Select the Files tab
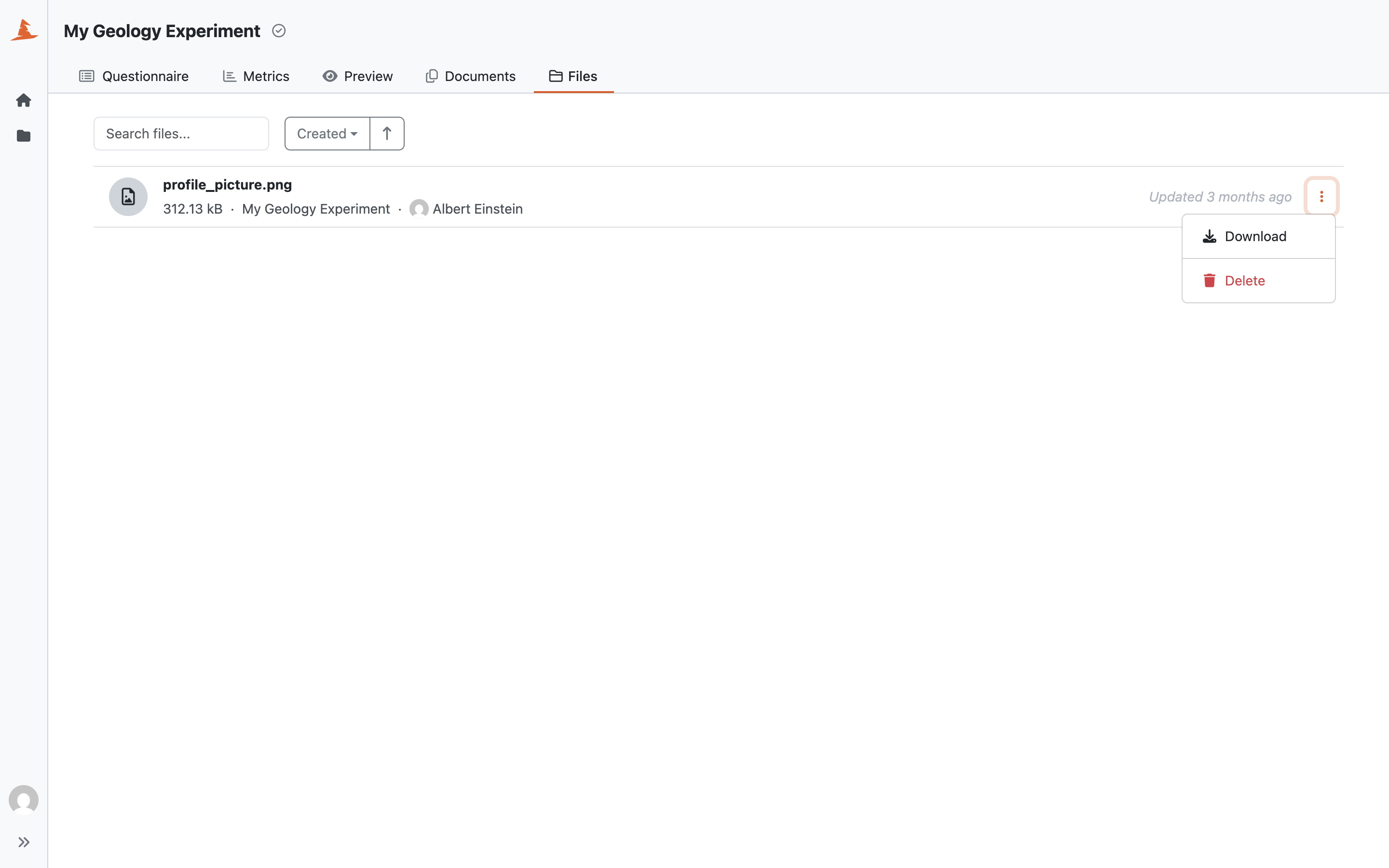Viewport: 1389px width, 868px height. pos(573,76)
